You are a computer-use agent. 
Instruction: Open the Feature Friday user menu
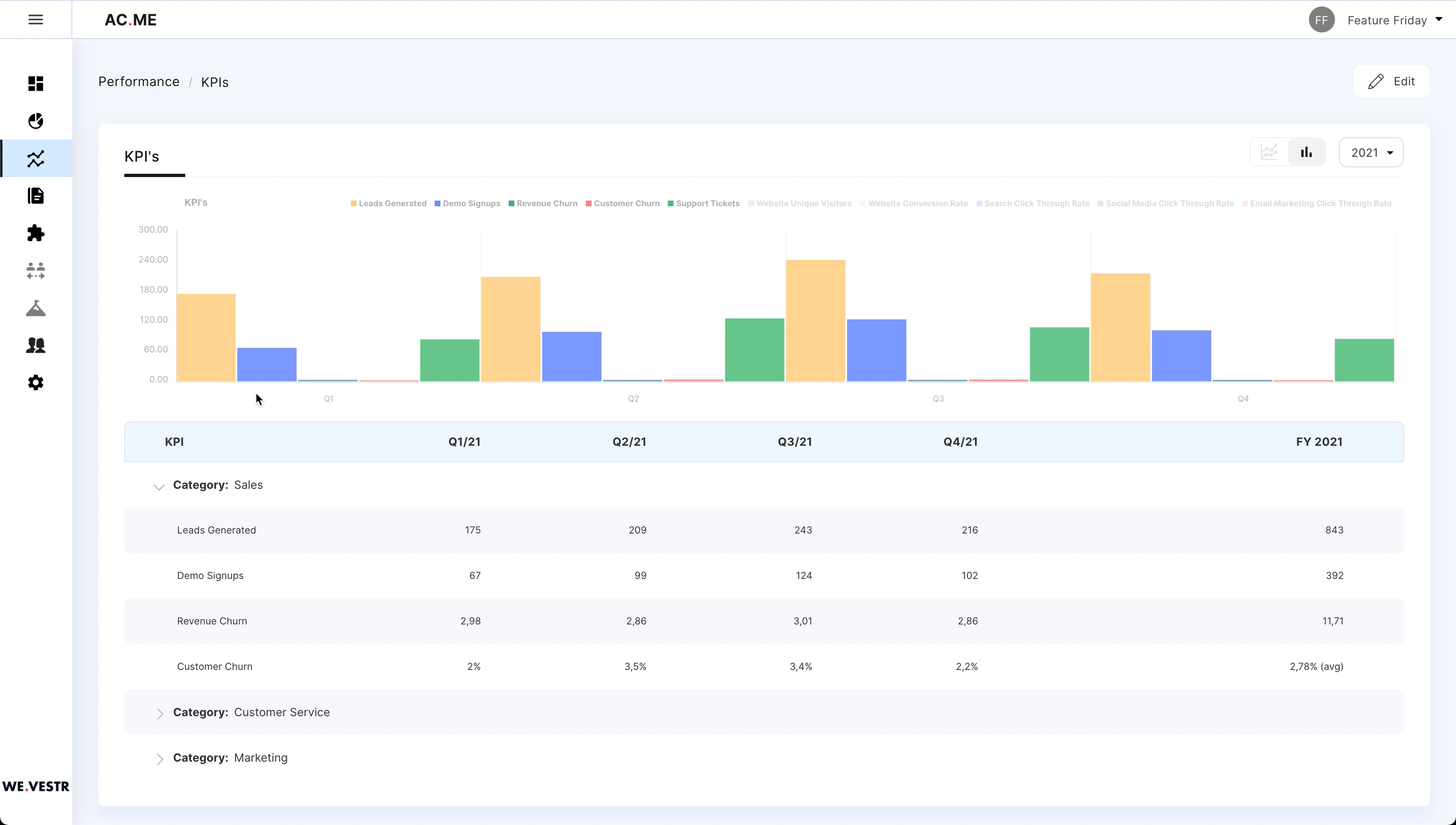tap(1386, 20)
